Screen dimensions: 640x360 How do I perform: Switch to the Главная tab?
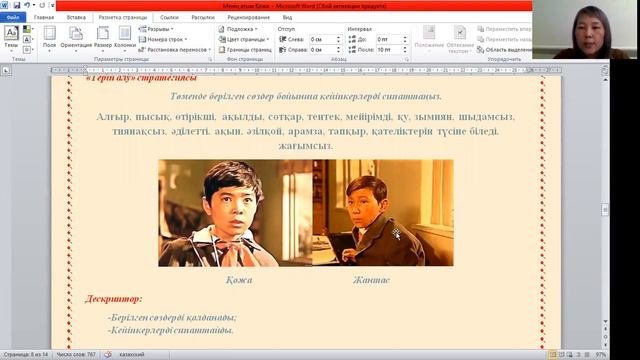coord(44,18)
